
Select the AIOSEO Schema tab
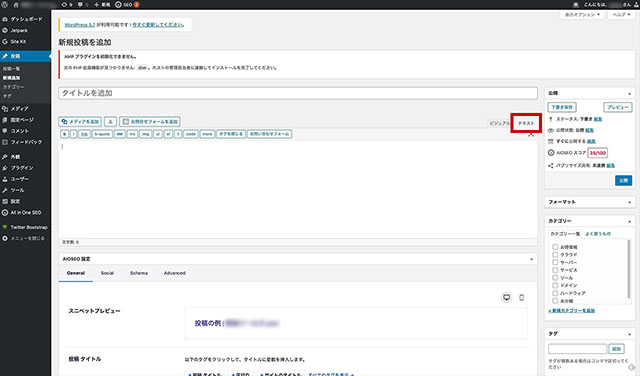tap(139, 273)
